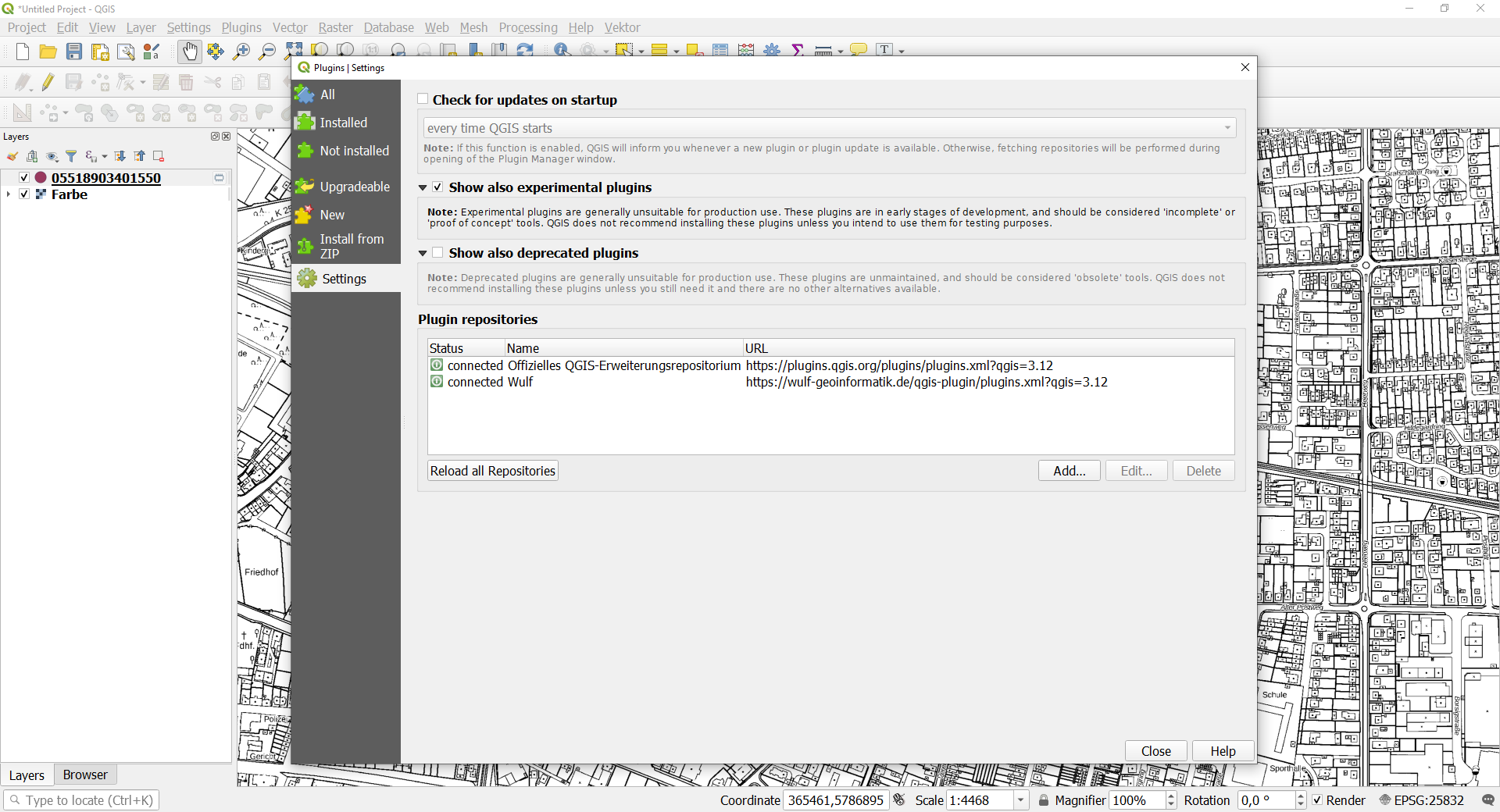The width and height of the screenshot is (1500, 812).
Task: Open the Processing Toolbox
Action: point(772,50)
